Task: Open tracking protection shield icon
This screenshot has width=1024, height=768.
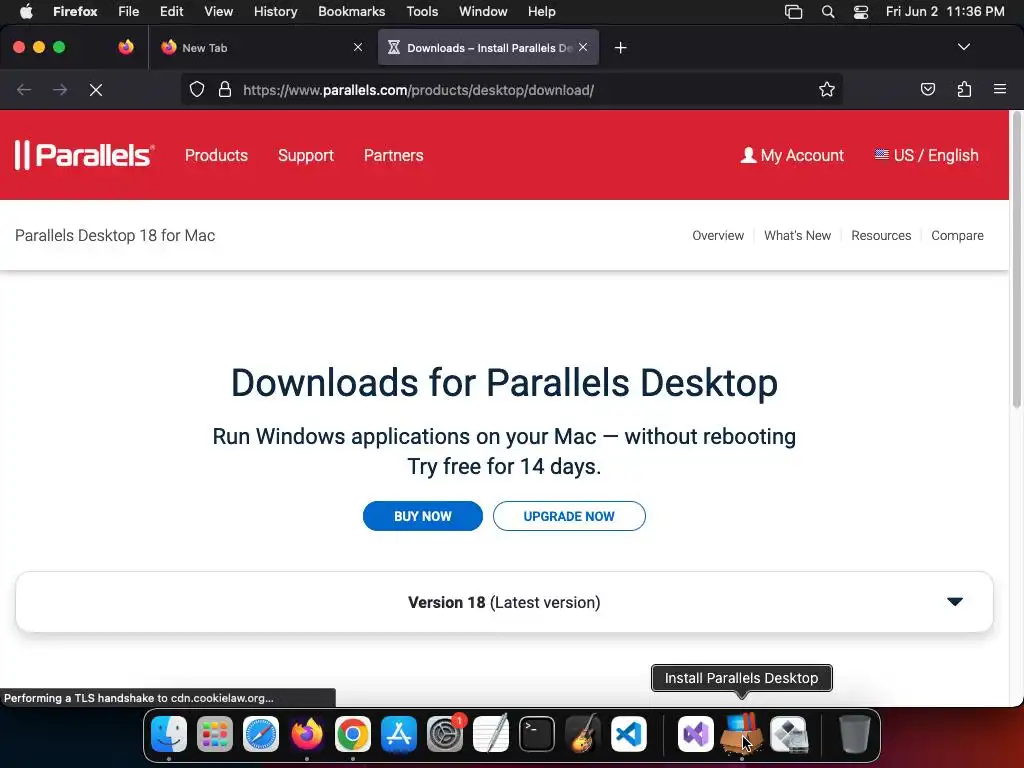Action: tap(197, 89)
